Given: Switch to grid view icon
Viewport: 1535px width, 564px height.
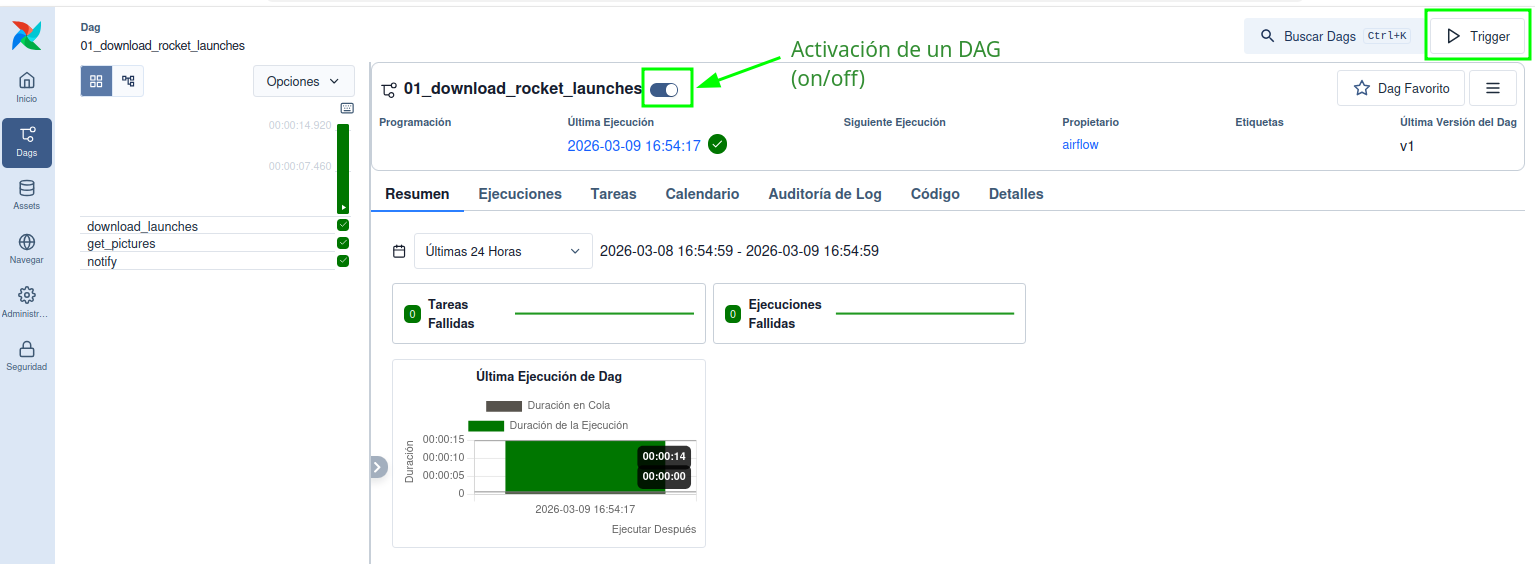Looking at the screenshot, I should click(x=96, y=81).
